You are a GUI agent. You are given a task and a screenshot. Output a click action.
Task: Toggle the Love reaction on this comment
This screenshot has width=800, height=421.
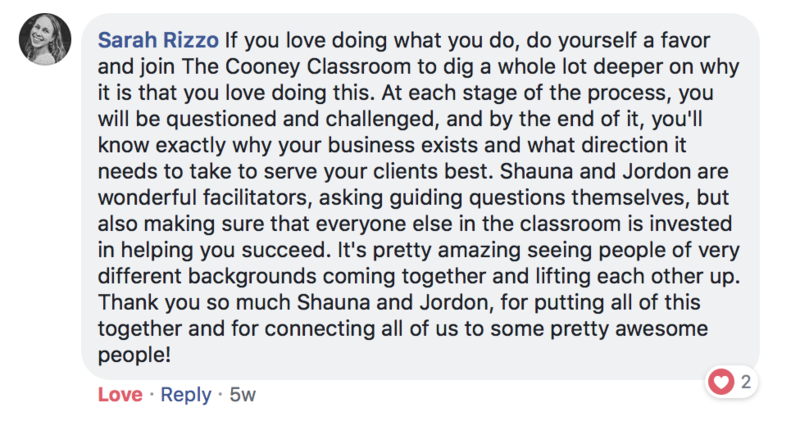pos(120,394)
